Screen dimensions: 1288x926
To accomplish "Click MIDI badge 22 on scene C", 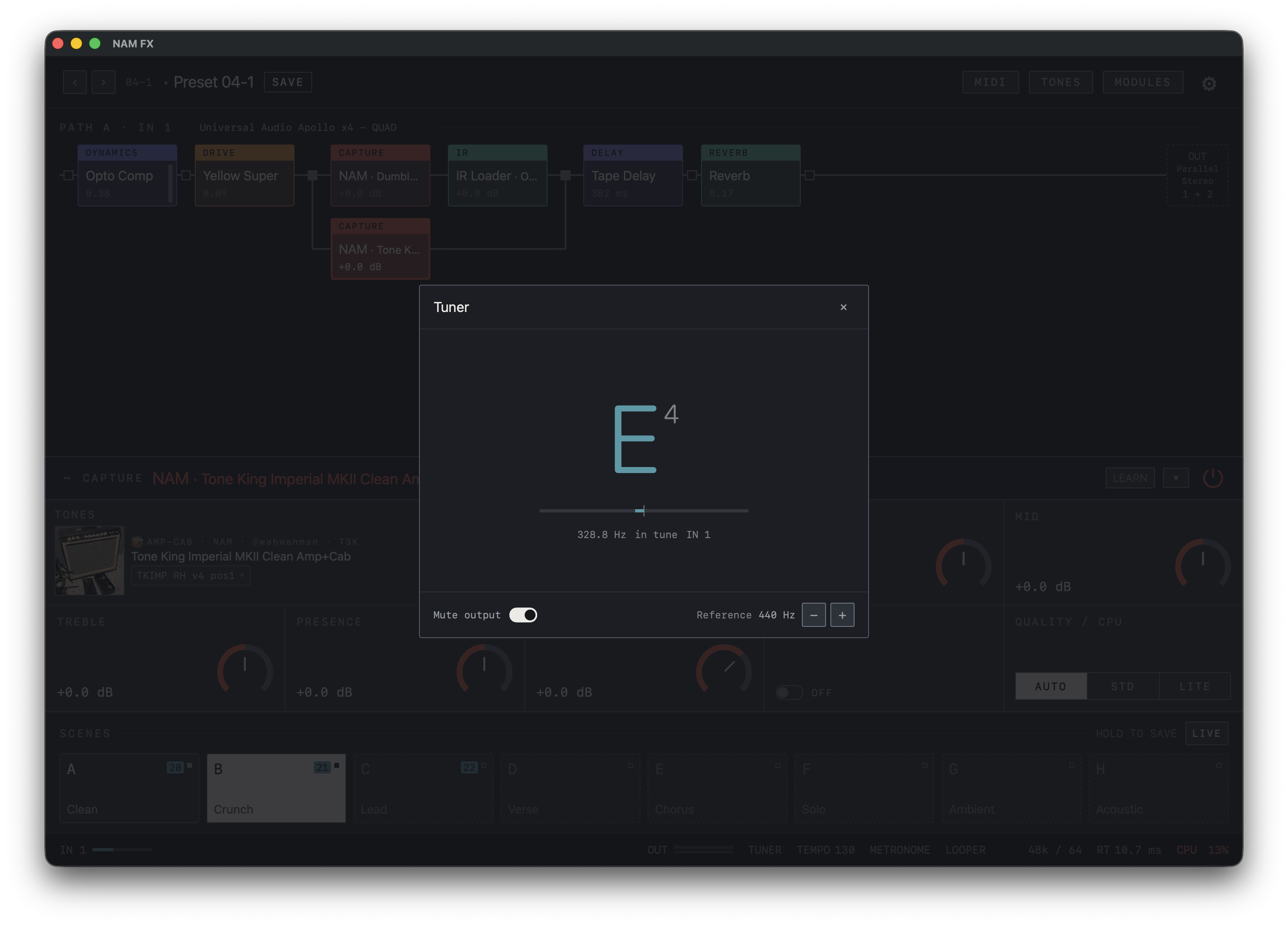I will tap(469, 768).
